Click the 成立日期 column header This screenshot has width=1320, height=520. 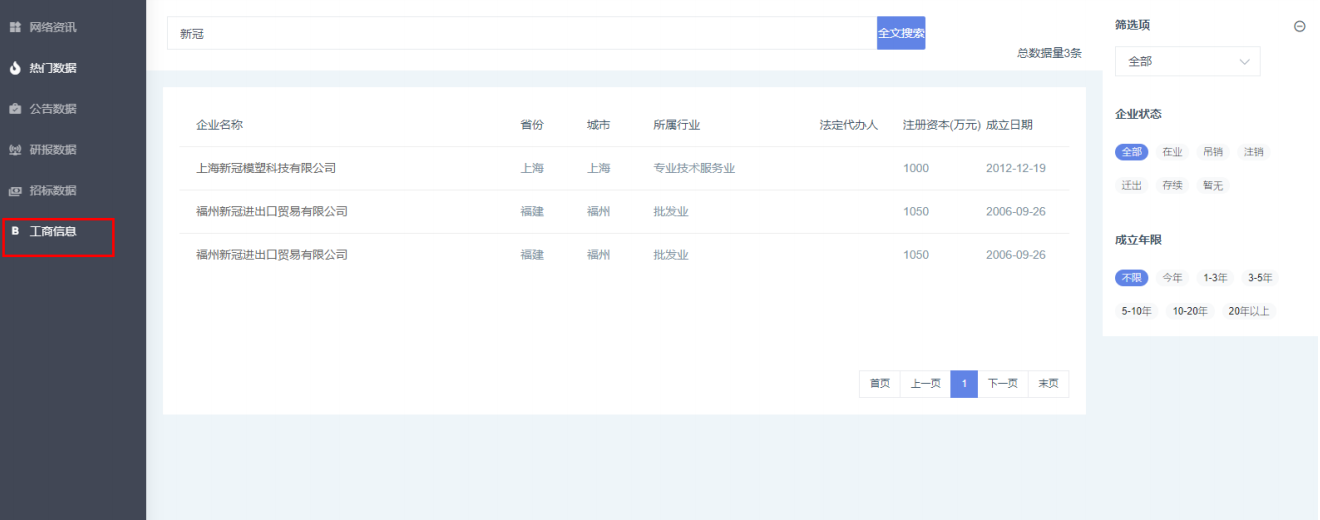coord(1009,125)
